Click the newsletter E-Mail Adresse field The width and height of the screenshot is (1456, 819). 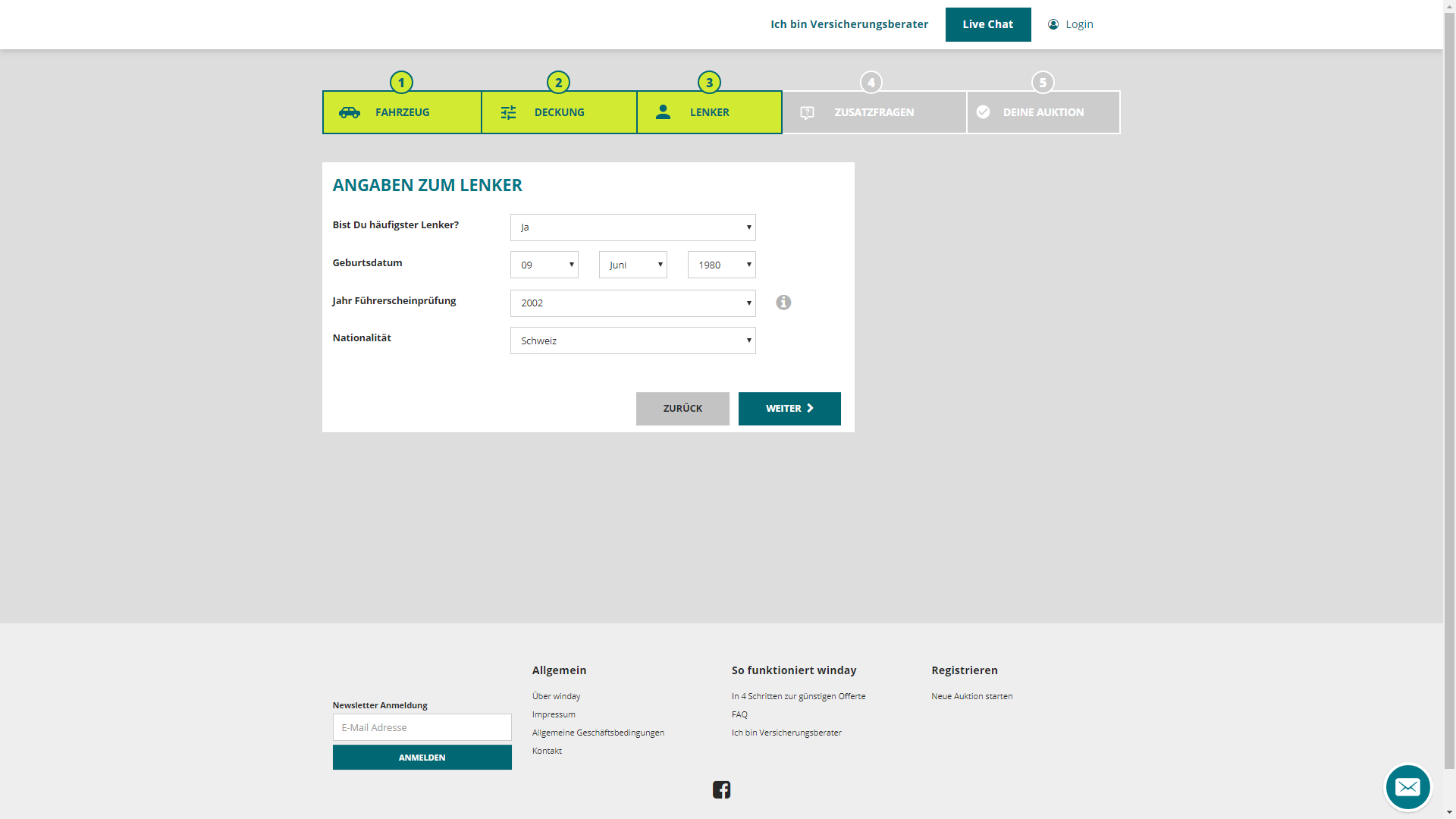(x=422, y=727)
